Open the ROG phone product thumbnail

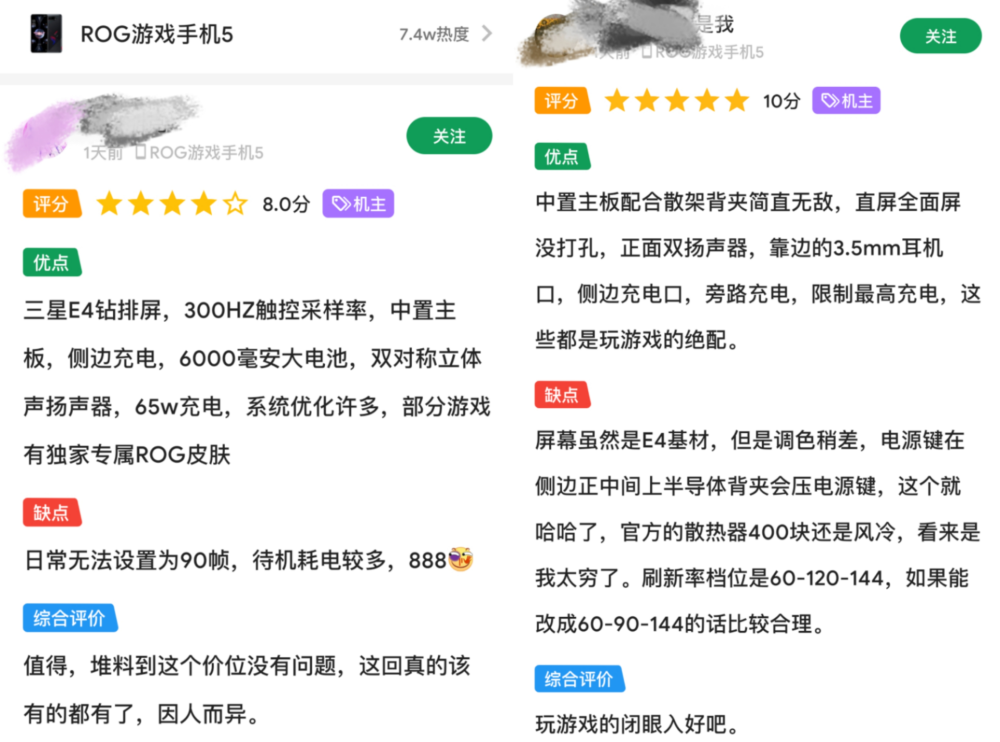tap(47, 34)
